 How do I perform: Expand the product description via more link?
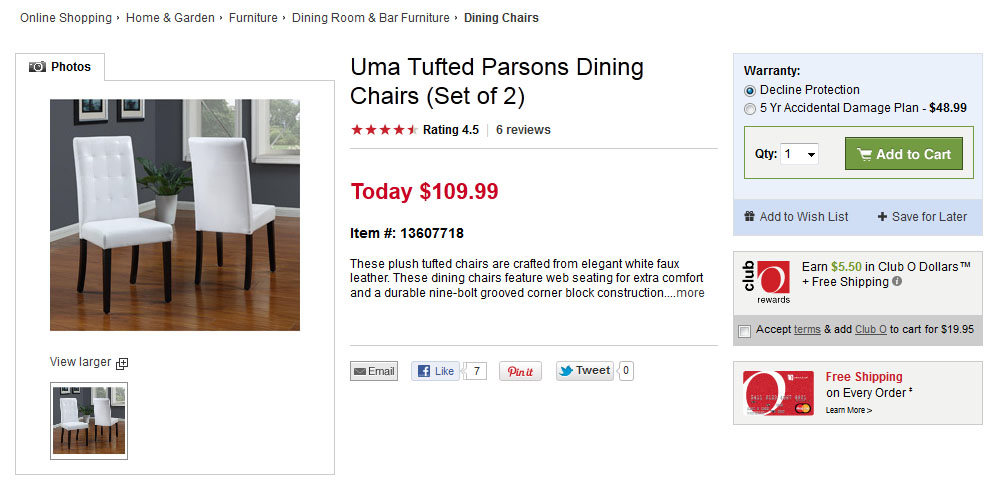tap(690, 293)
